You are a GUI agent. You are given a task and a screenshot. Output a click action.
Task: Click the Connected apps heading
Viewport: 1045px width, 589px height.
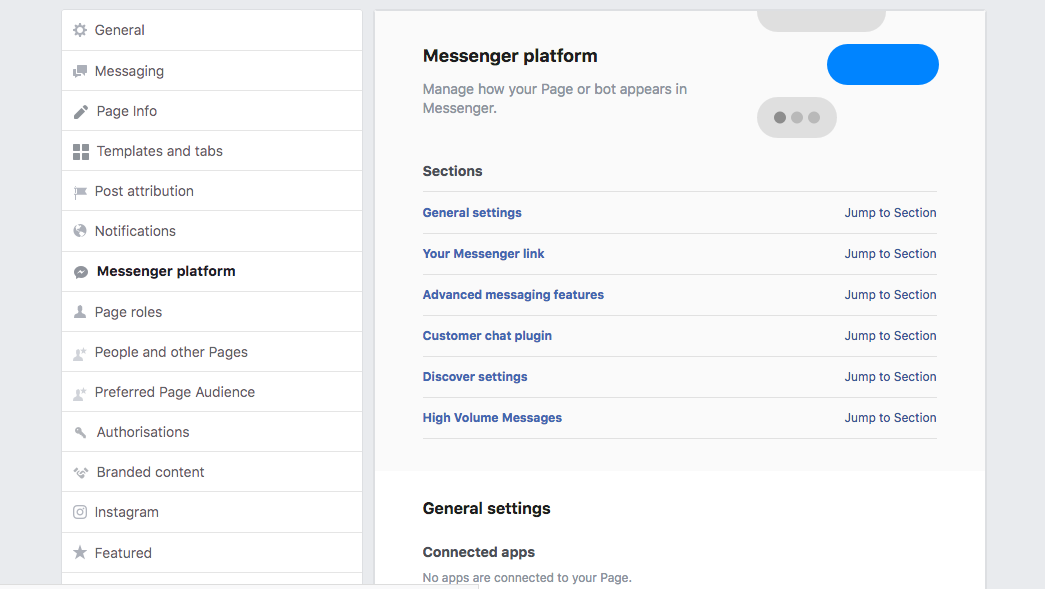click(x=479, y=552)
